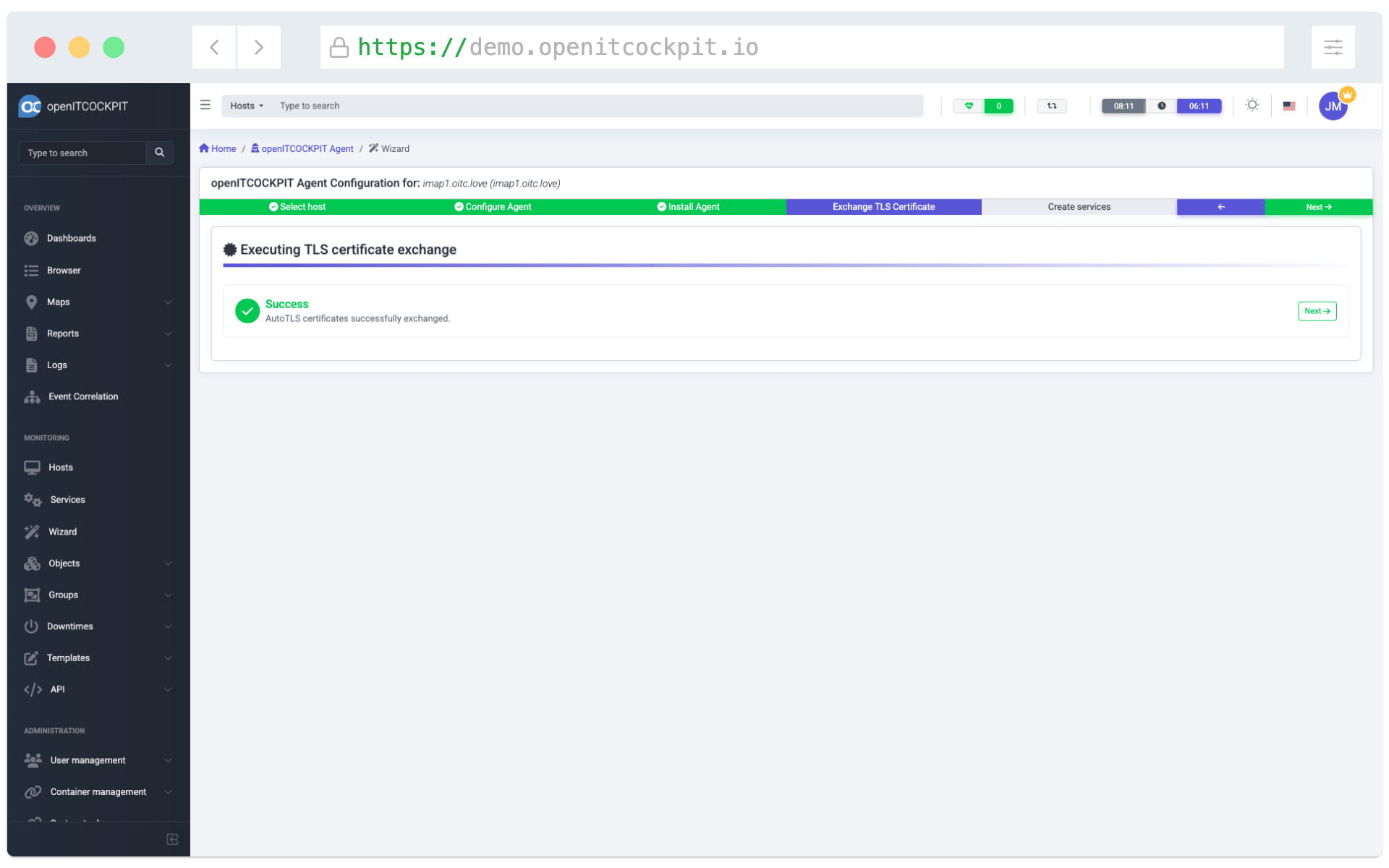This screenshot has width=1389, height=868.
Task: Click the Services gears icon
Action: [x=33, y=500]
